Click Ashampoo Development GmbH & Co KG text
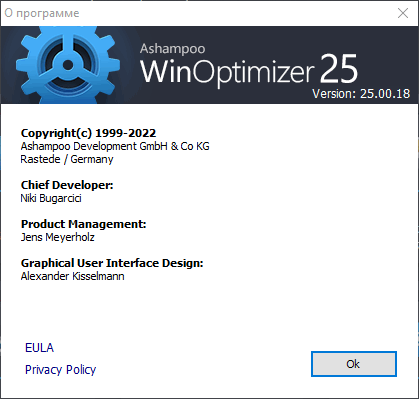The image size is (419, 399). [115, 146]
